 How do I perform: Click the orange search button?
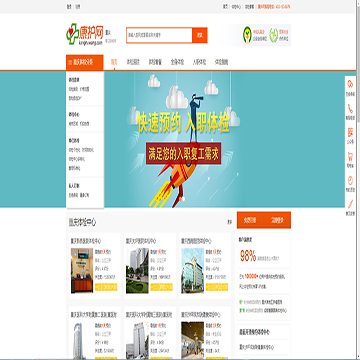tap(200, 35)
